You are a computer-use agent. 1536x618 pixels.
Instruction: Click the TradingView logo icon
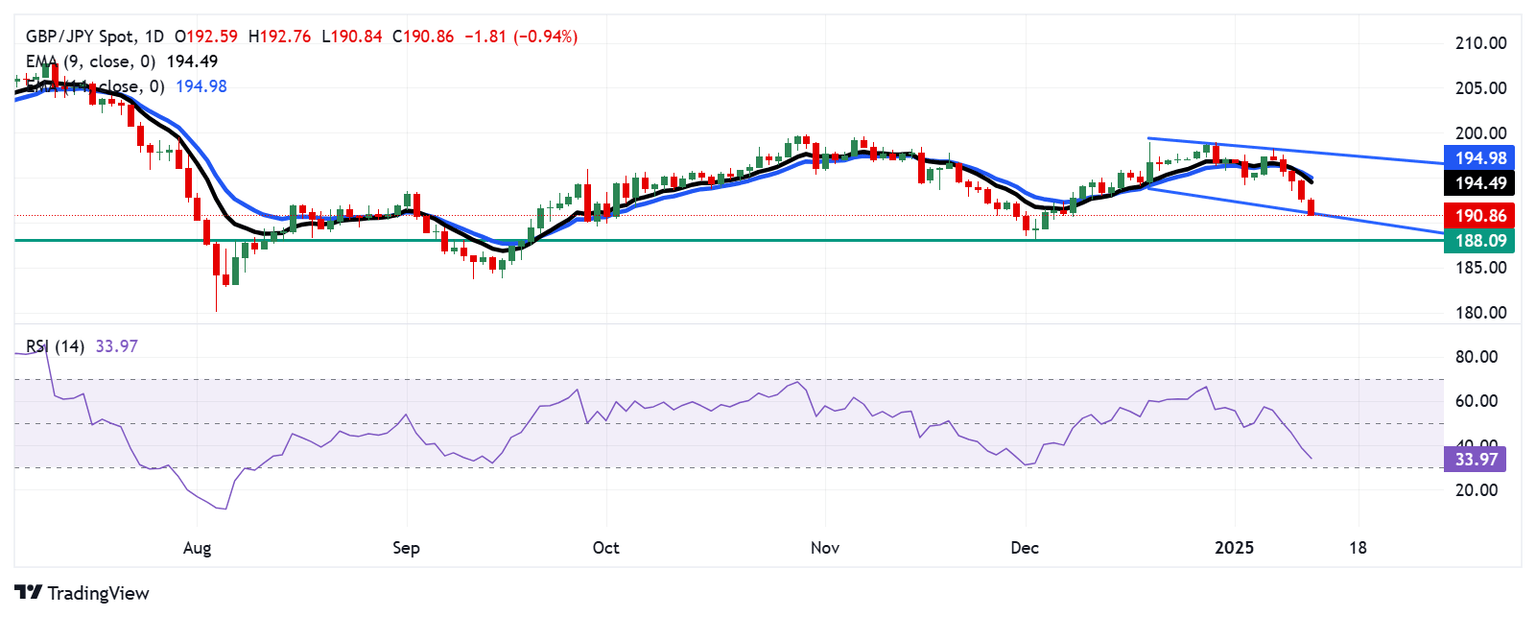tap(27, 592)
